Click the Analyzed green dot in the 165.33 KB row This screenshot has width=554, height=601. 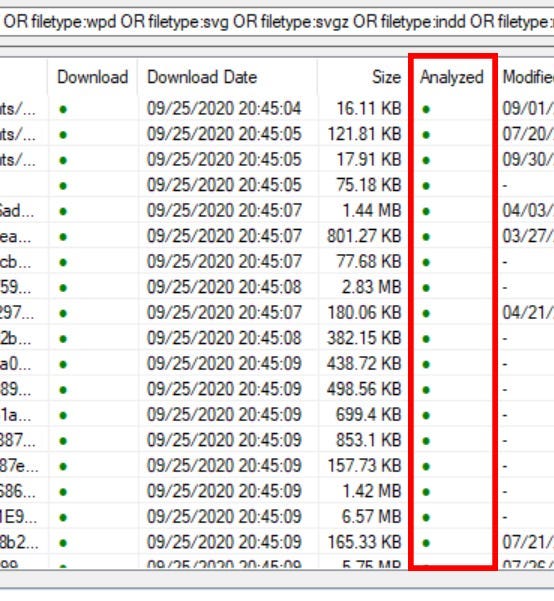(426, 543)
